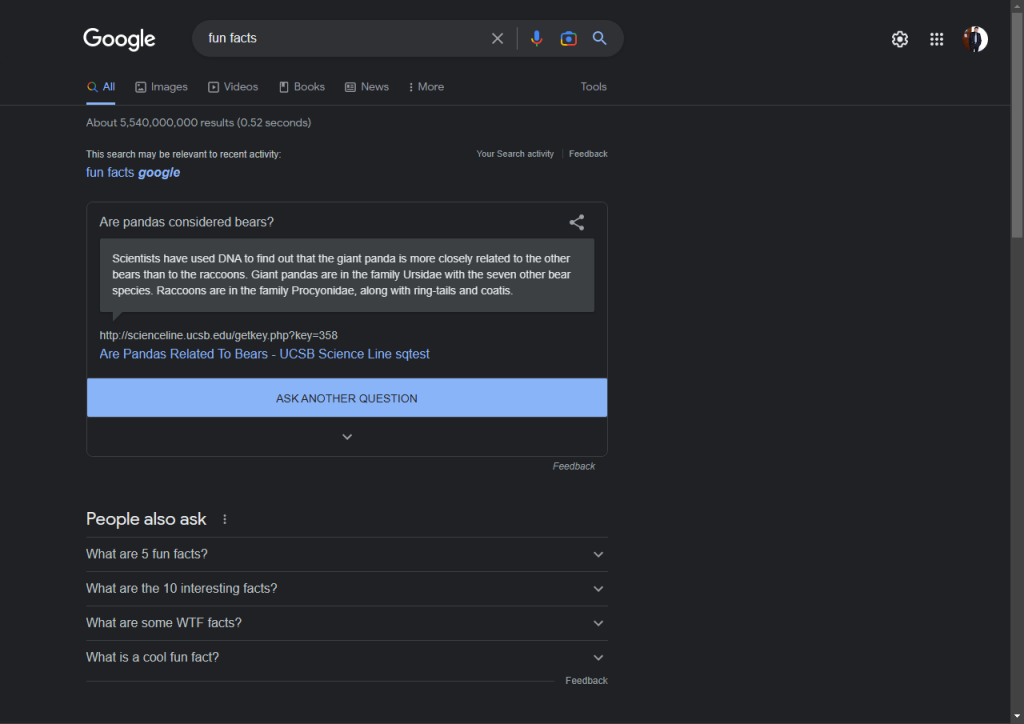Image resolution: width=1024 pixels, height=724 pixels.
Task: Open Are Pandas Related To Bears link
Action: tap(264, 354)
